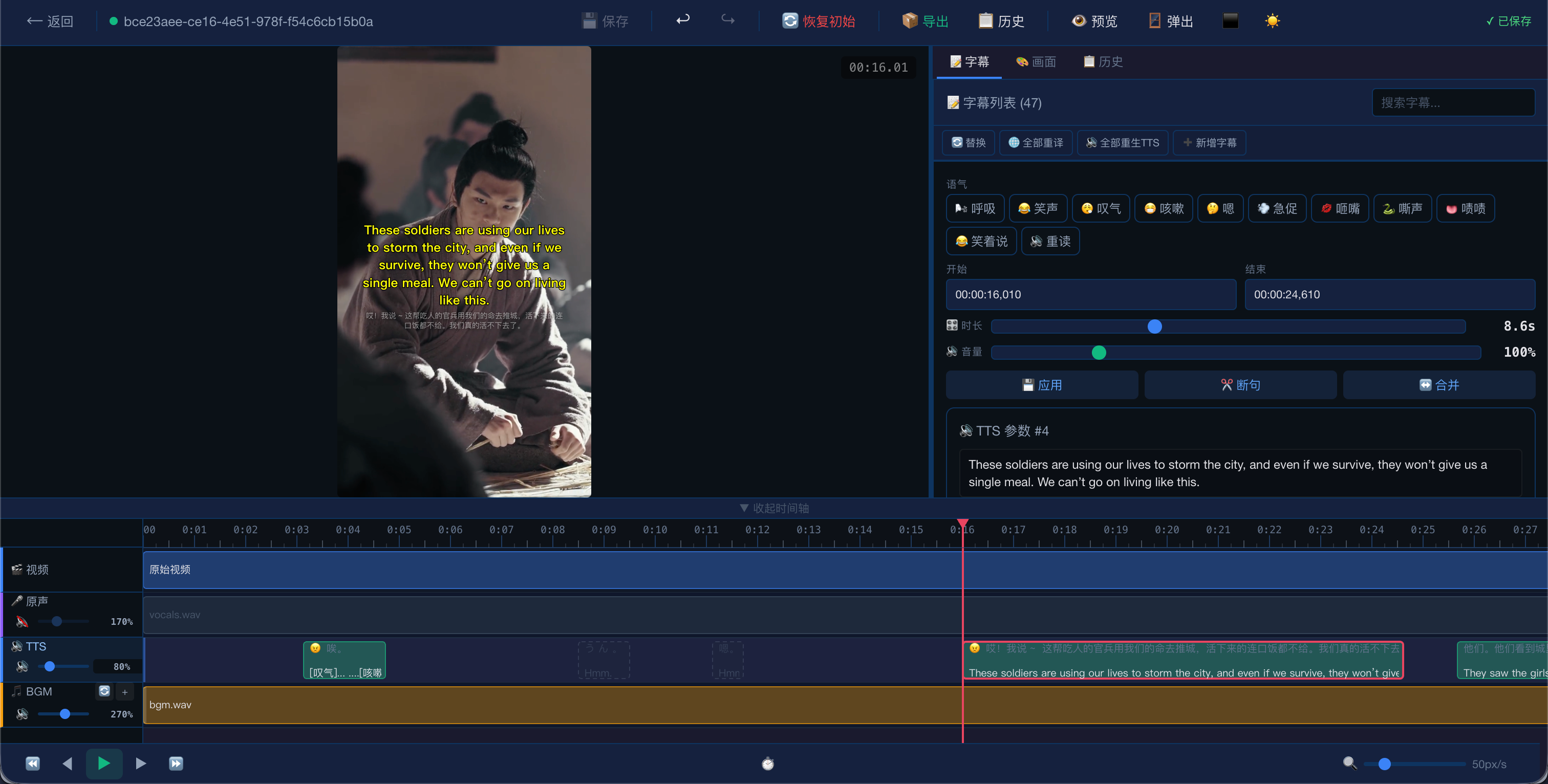This screenshot has height=784, width=1548.
Task: Collapse the timeline via 收起时间轴
Action: [774, 508]
